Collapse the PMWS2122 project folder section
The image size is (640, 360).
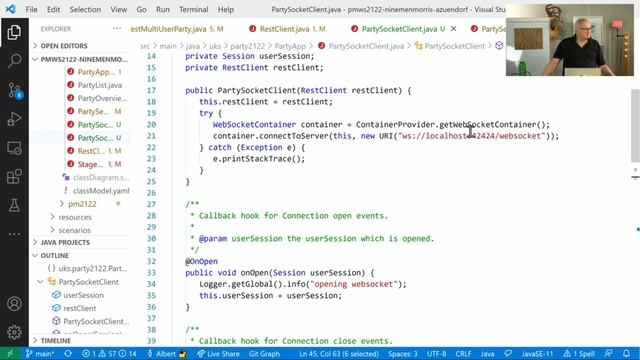pos(84,59)
